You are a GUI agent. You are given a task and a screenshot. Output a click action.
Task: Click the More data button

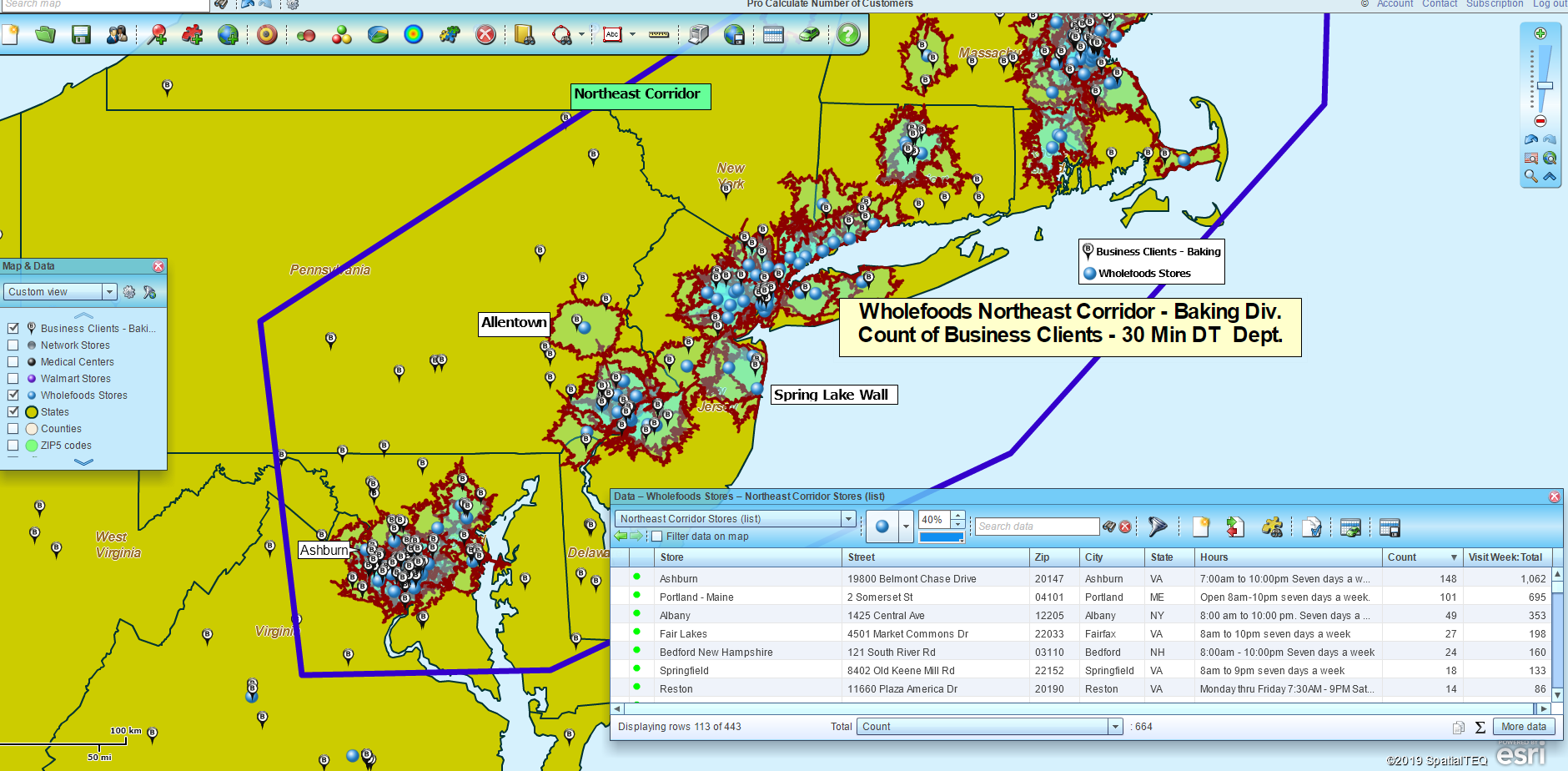(1524, 727)
